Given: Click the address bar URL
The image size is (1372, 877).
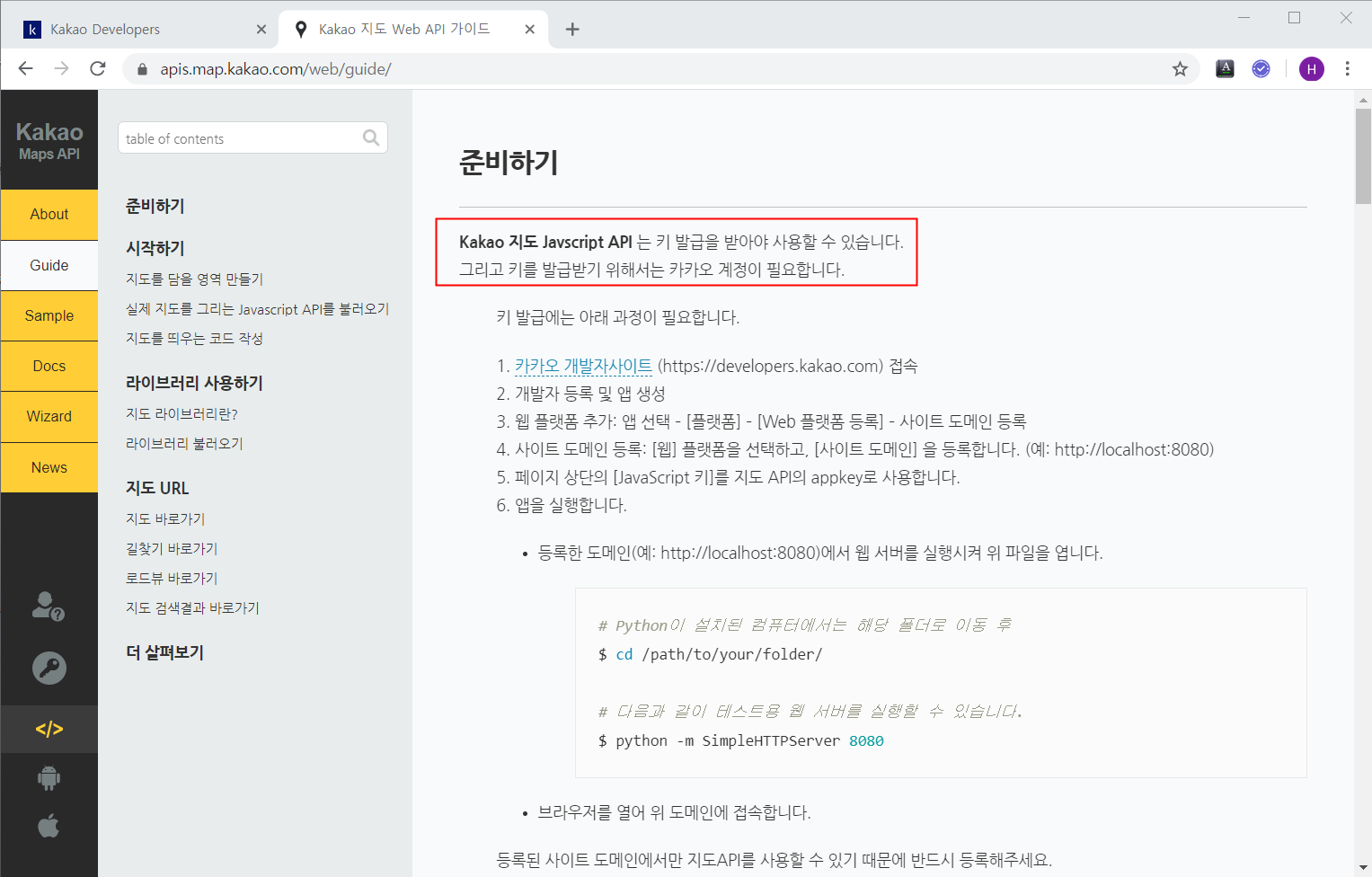Looking at the screenshot, I should 275,69.
